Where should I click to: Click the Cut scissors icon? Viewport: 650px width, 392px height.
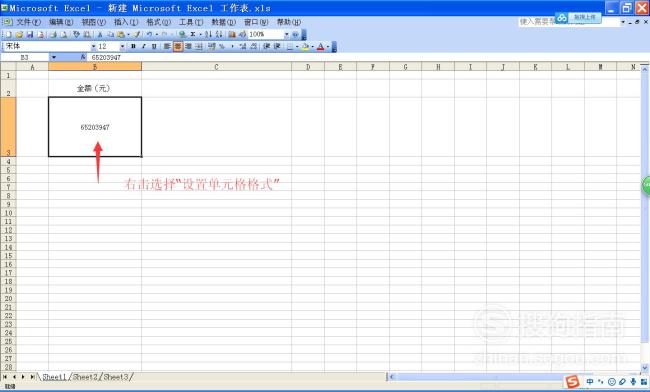tap(100, 34)
